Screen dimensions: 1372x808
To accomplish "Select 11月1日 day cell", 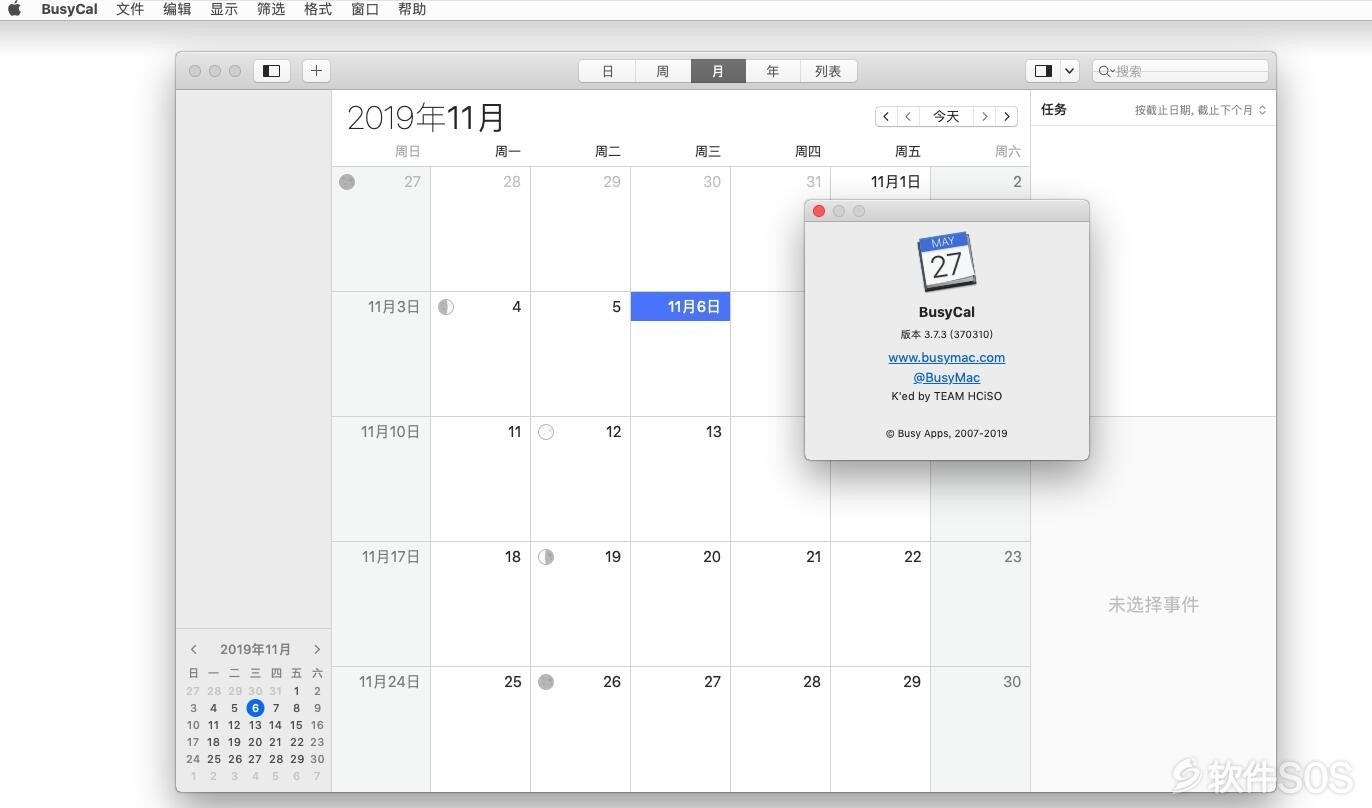I will [x=880, y=182].
